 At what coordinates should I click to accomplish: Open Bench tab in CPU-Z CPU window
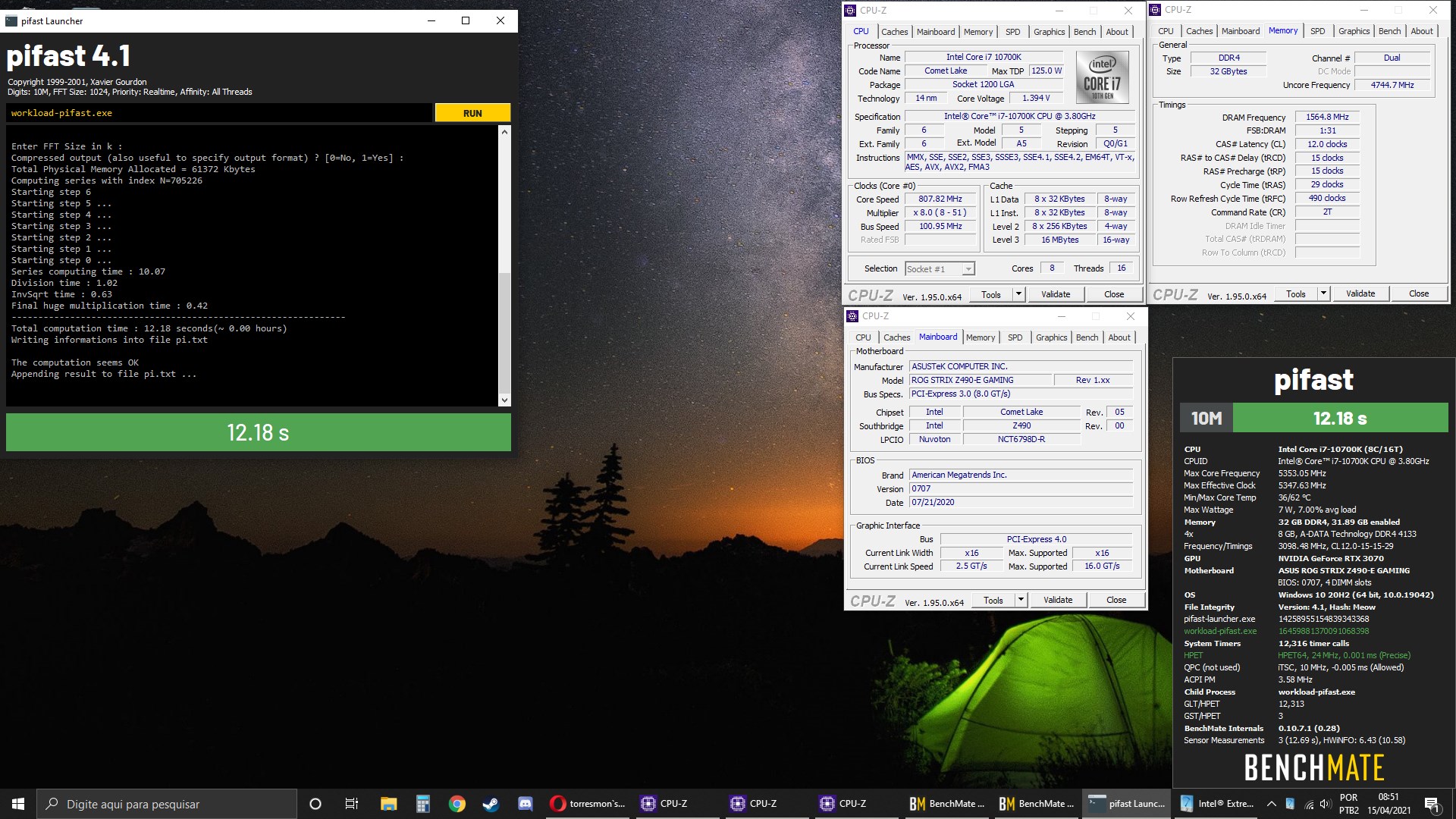pos(1084,32)
